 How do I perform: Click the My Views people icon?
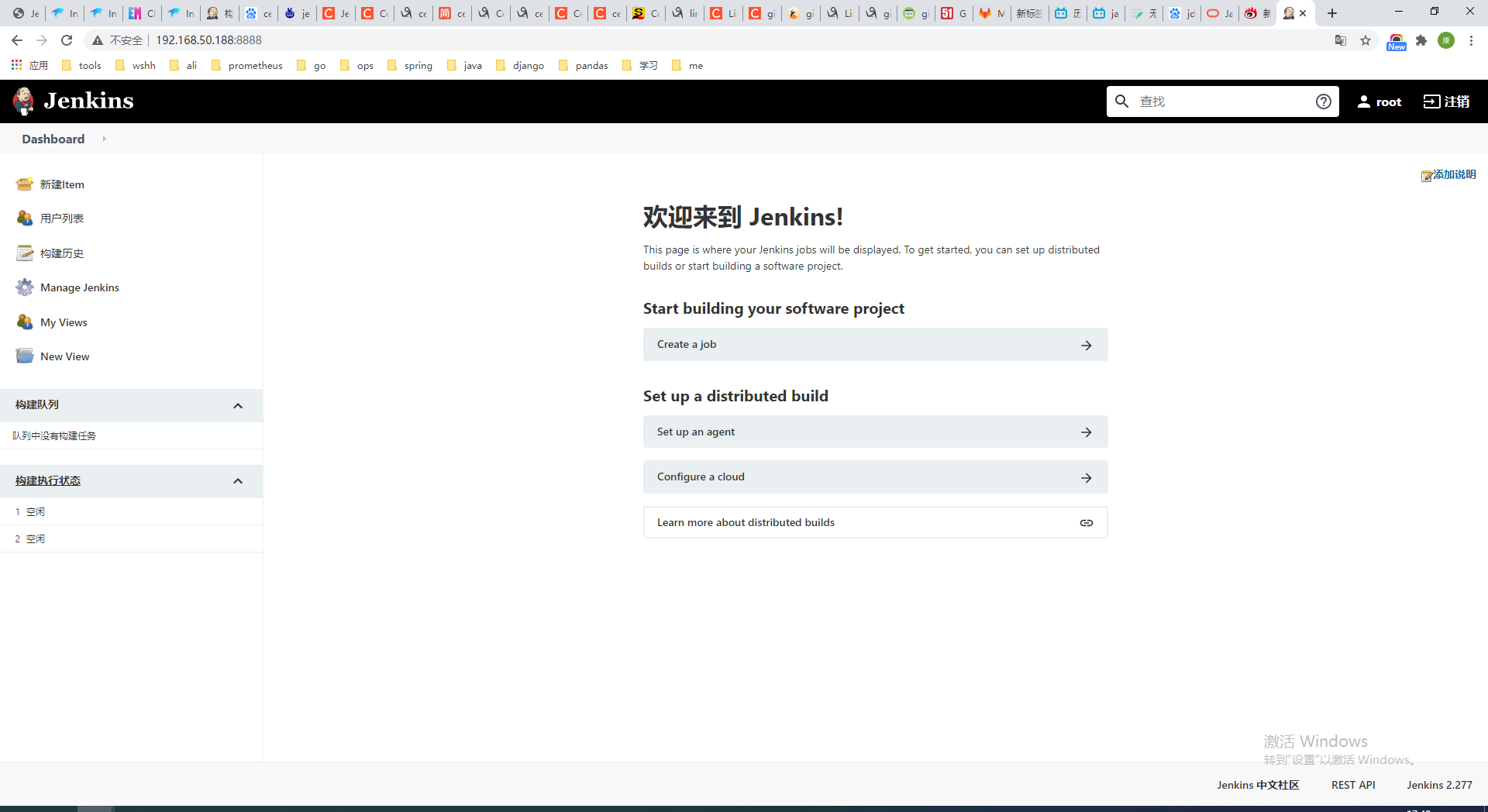coord(25,322)
